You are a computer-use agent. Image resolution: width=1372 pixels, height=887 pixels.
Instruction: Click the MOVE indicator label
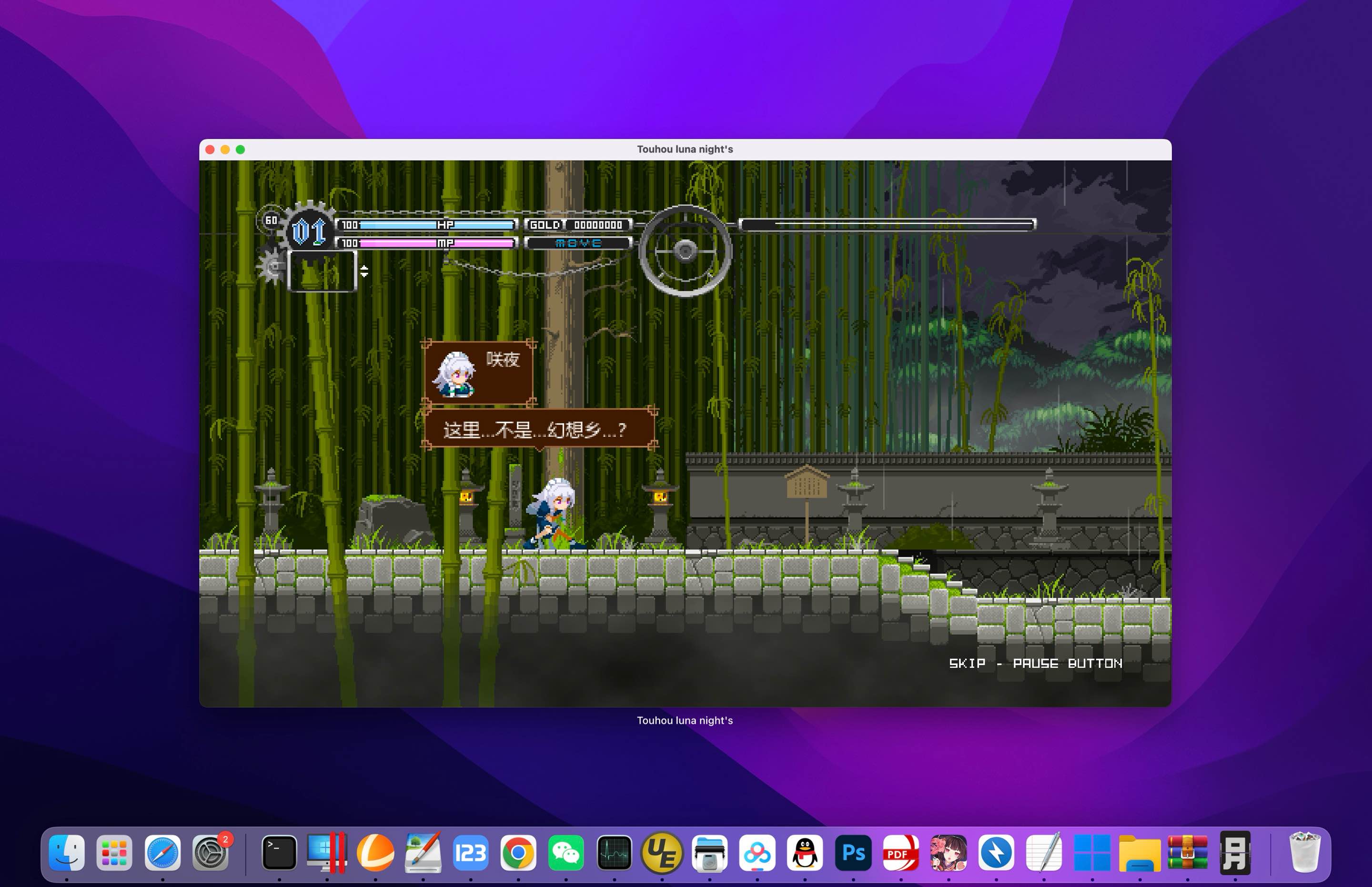click(578, 243)
